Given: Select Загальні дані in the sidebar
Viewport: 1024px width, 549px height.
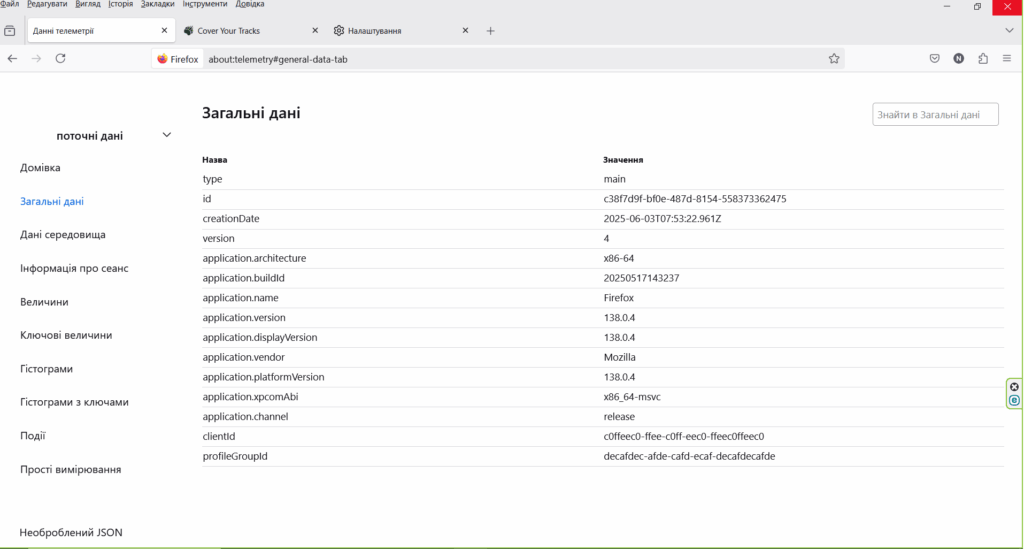Looking at the screenshot, I should 52,201.
